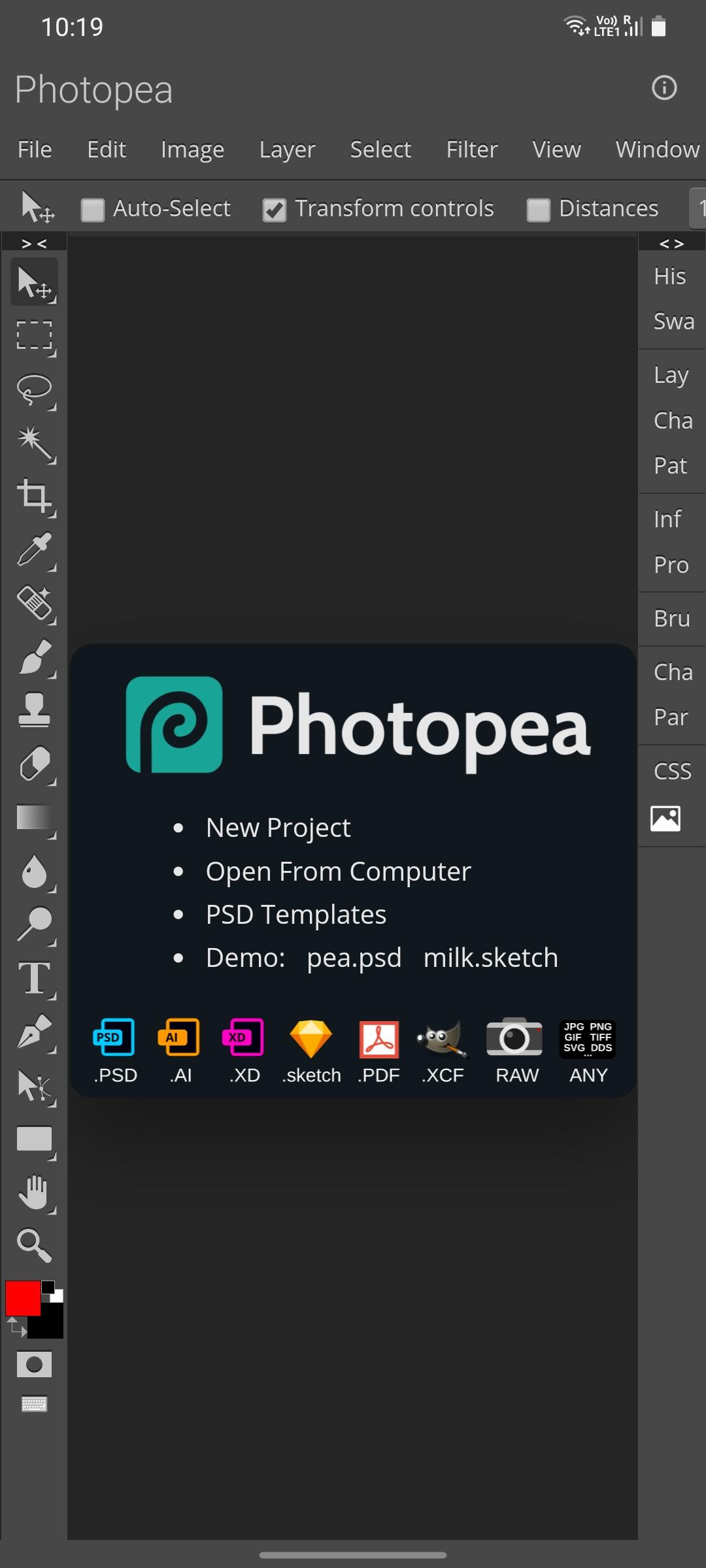Click Open From Computer
Viewport: 706px width, 1568px height.
tap(338, 872)
